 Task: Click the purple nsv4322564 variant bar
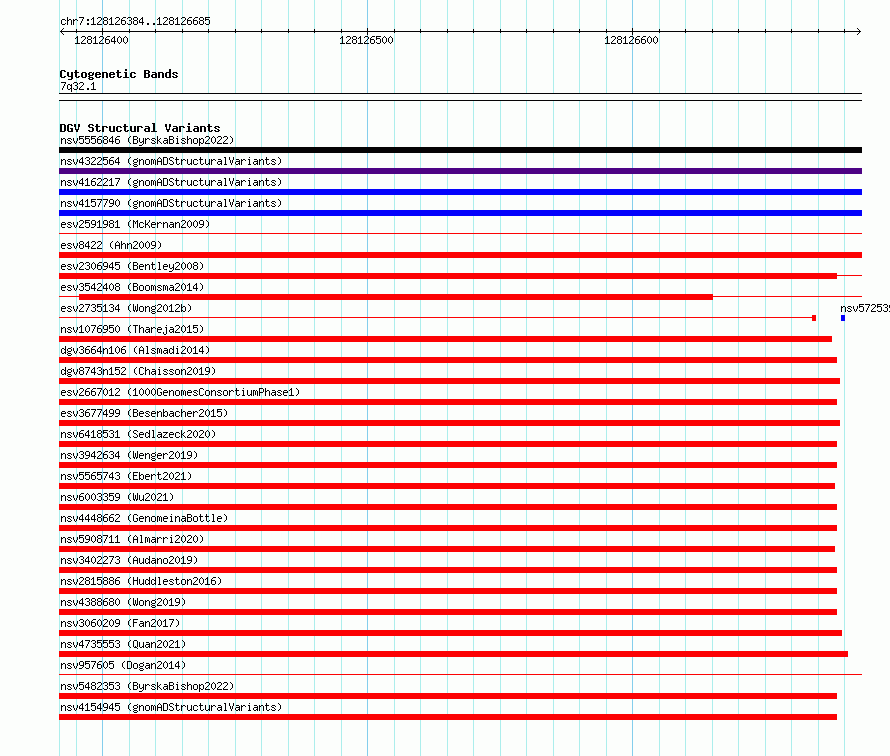[460, 171]
